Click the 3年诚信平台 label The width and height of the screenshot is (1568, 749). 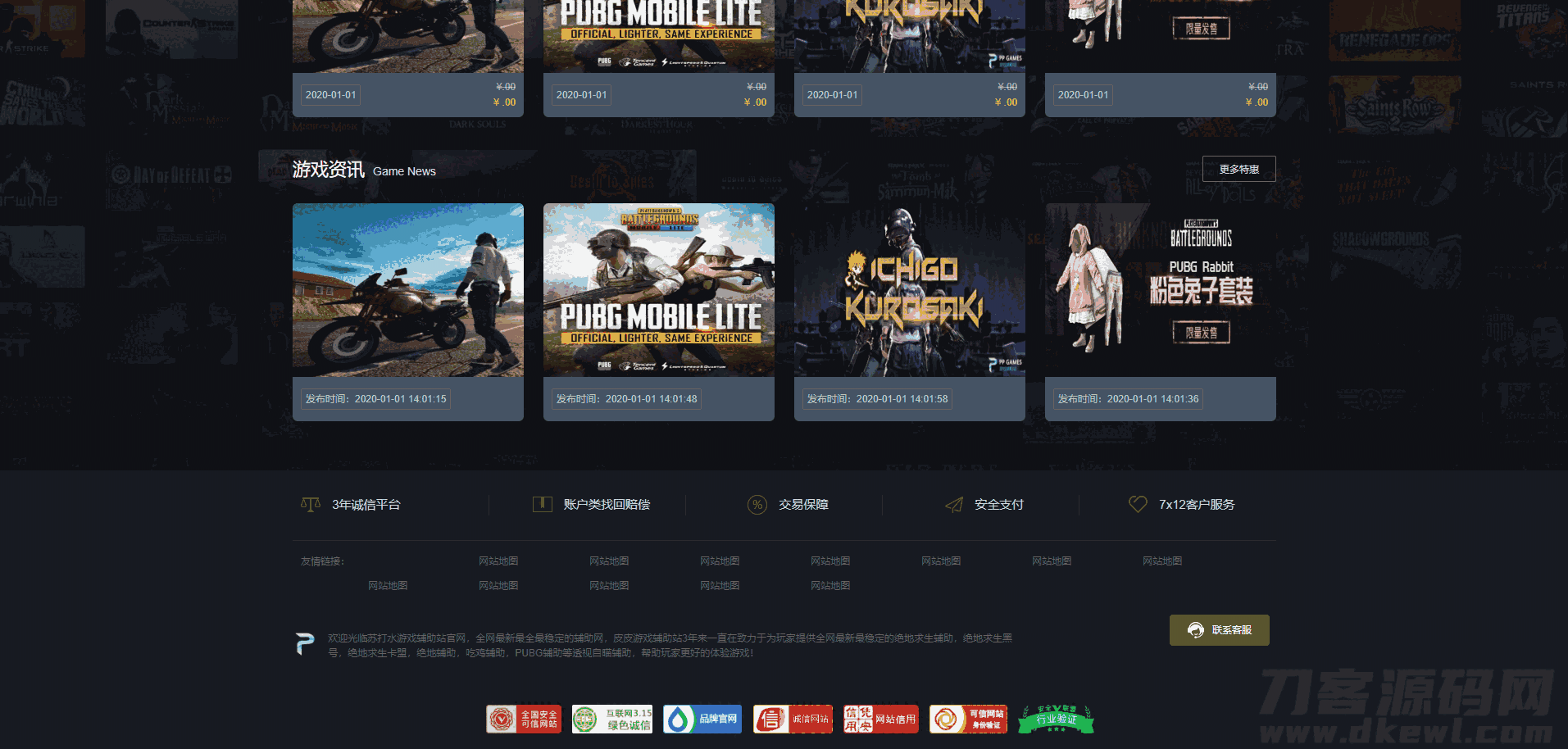(x=366, y=505)
